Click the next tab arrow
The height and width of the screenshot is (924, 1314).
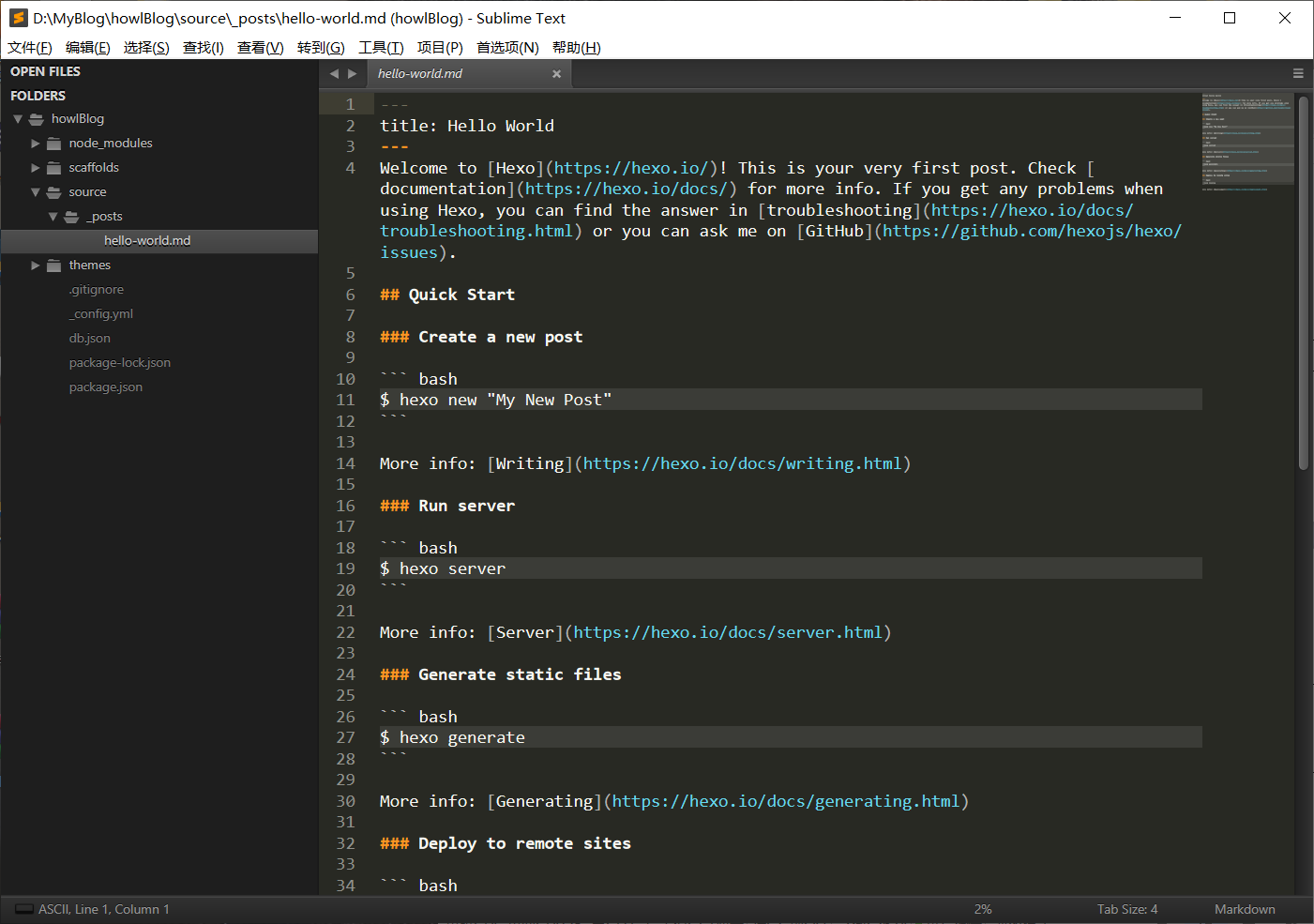coord(353,73)
